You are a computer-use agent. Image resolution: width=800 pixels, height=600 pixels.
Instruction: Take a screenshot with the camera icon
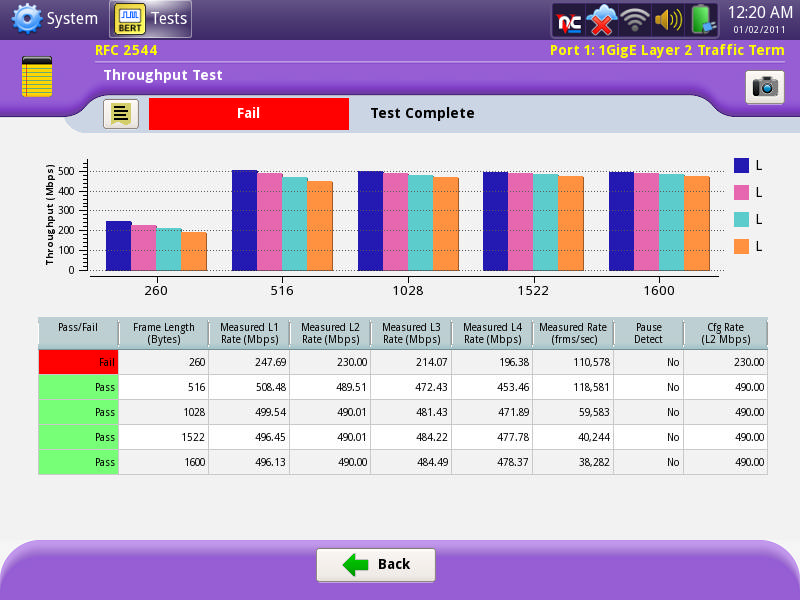point(765,87)
